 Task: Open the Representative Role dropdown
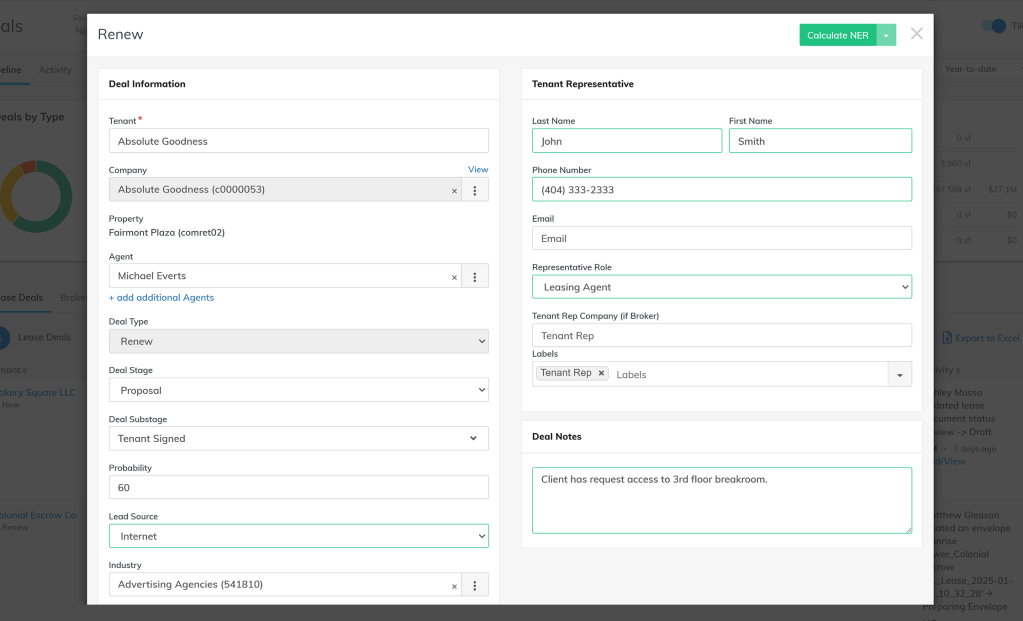[x=722, y=287]
